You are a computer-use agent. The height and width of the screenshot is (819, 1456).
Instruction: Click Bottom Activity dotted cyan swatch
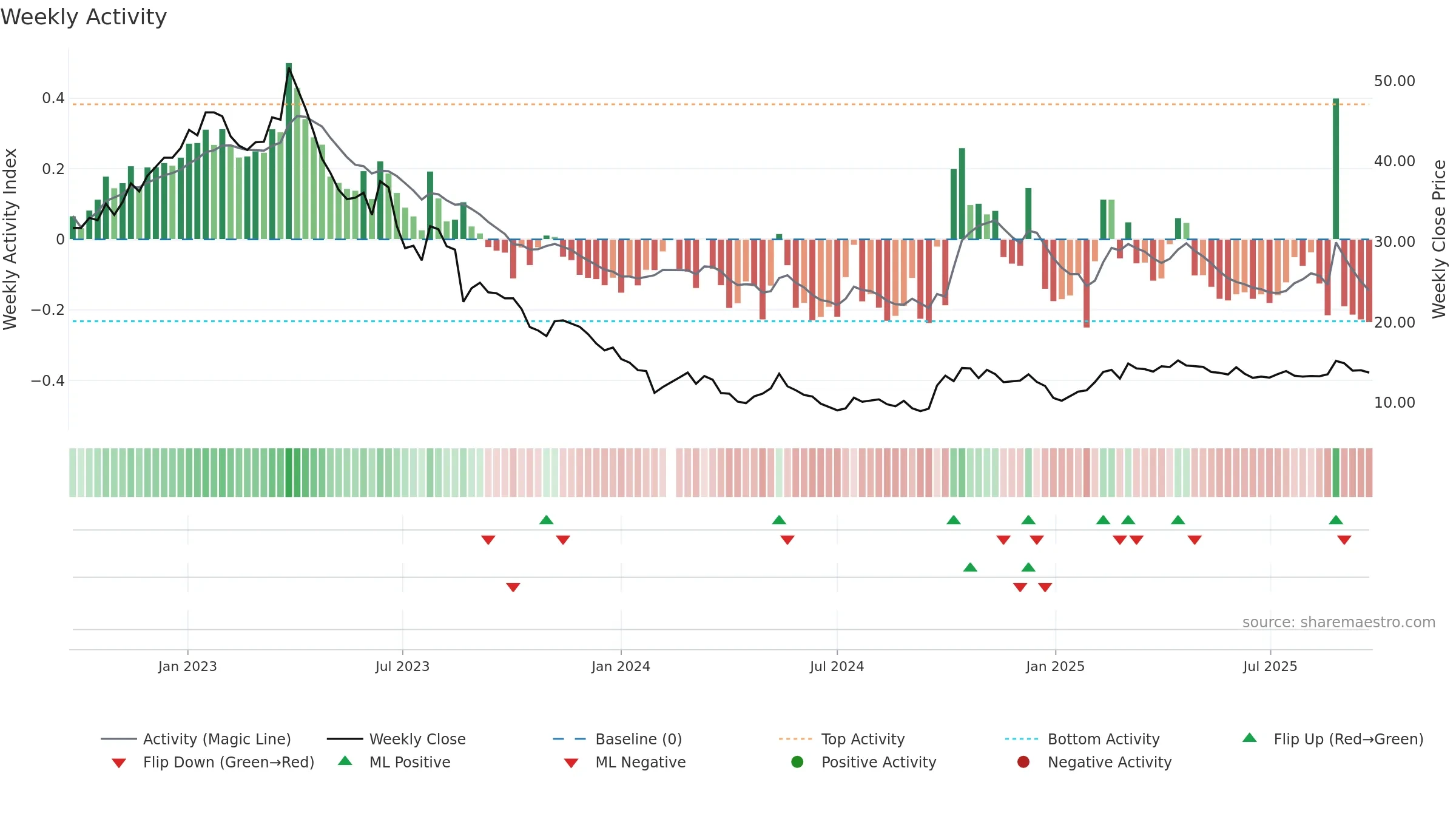coord(1022,739)
